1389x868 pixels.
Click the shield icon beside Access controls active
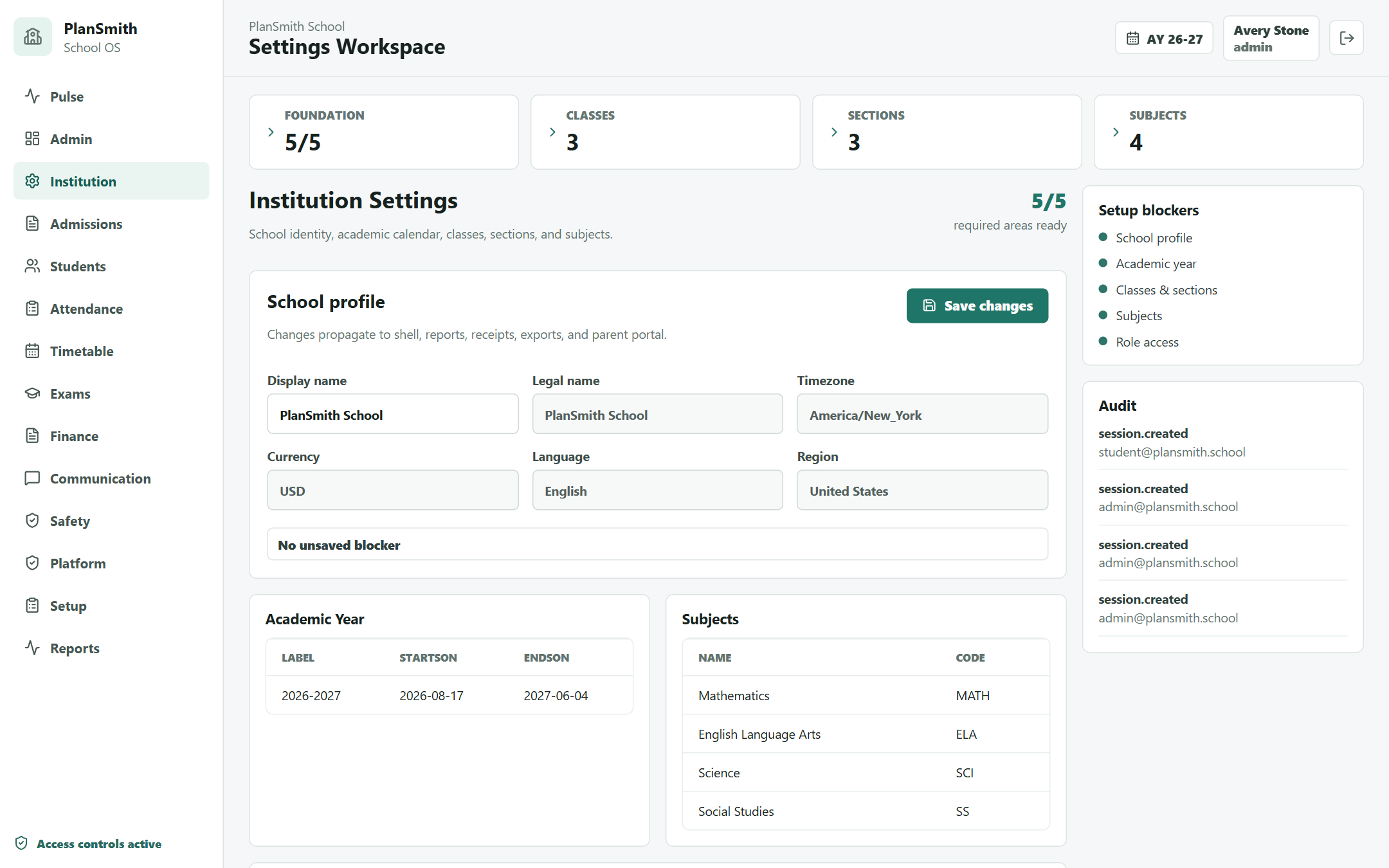[x=21, y=843]
